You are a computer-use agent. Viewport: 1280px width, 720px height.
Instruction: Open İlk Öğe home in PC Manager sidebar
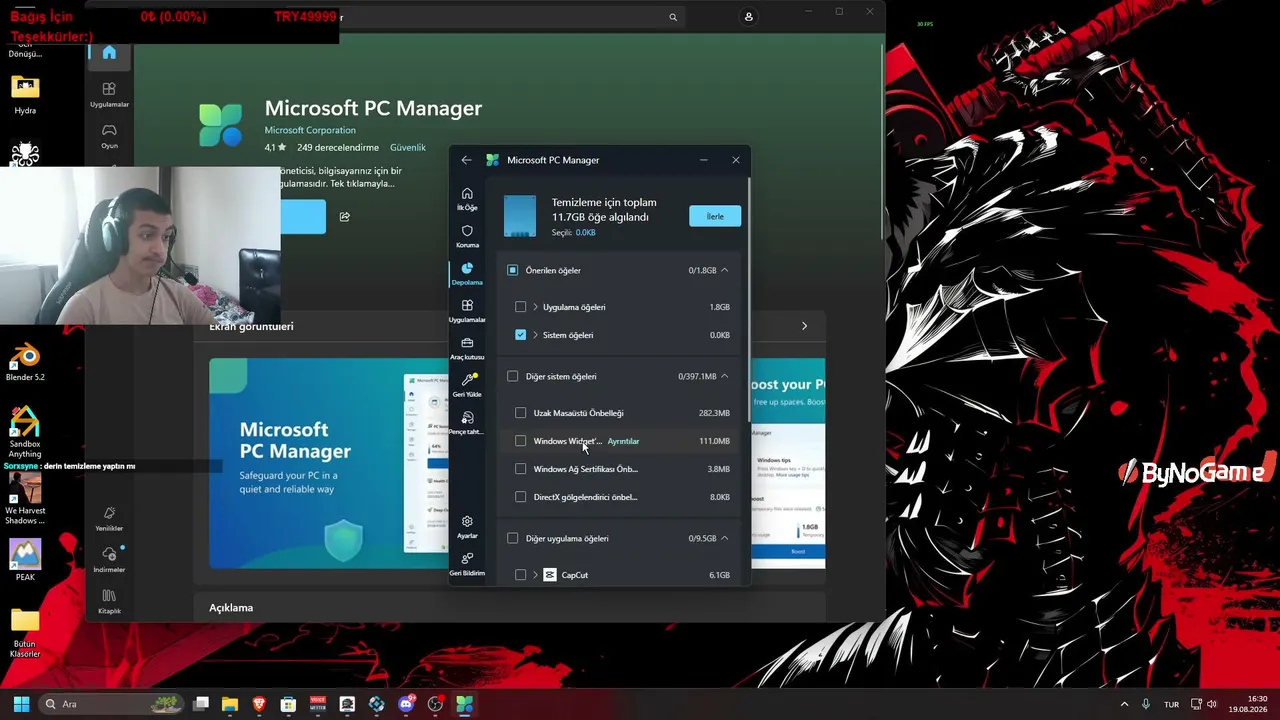tap(467, 199)
